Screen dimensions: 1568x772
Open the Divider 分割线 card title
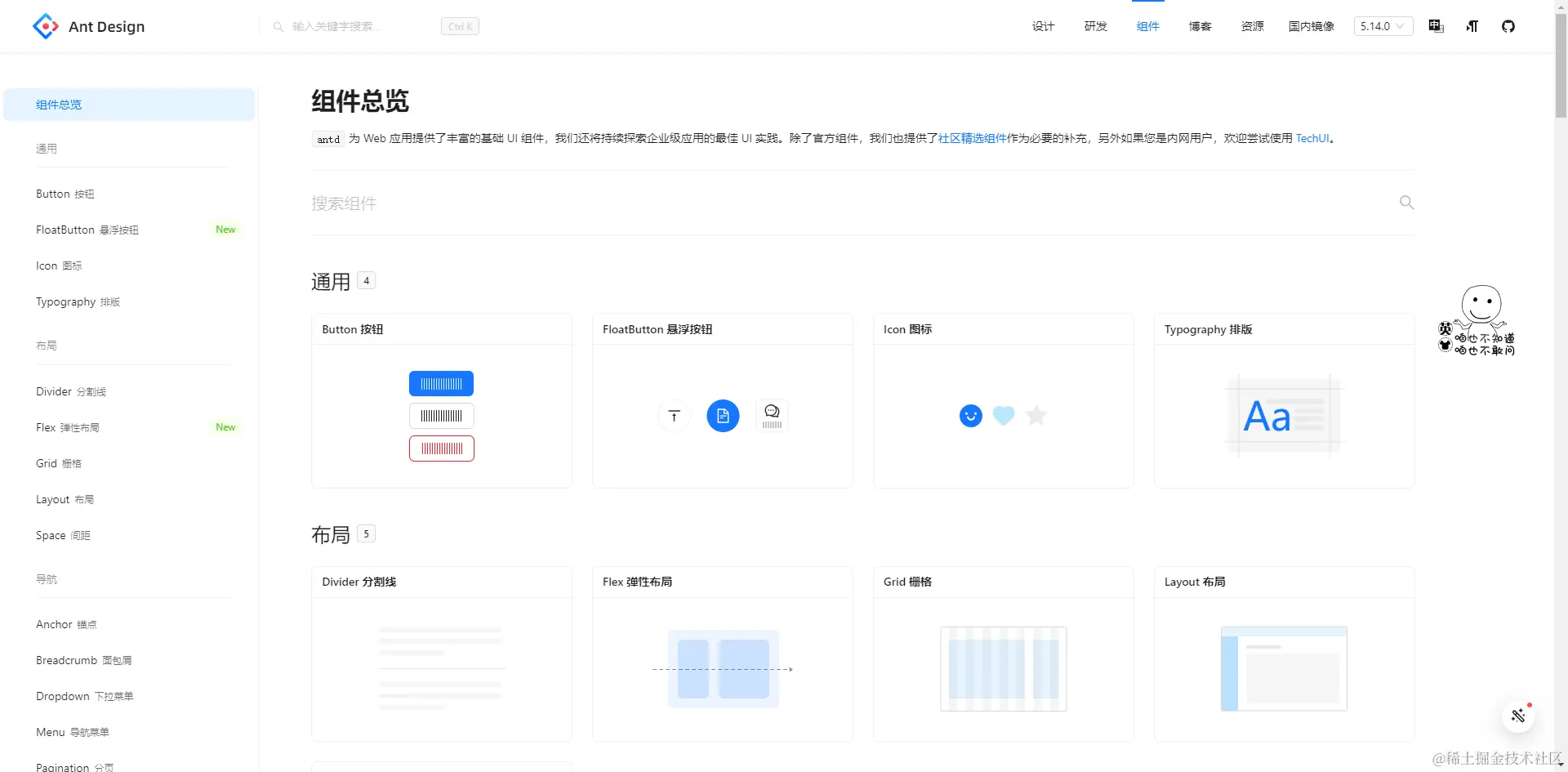pyautogui.click(x=359, y=582)
